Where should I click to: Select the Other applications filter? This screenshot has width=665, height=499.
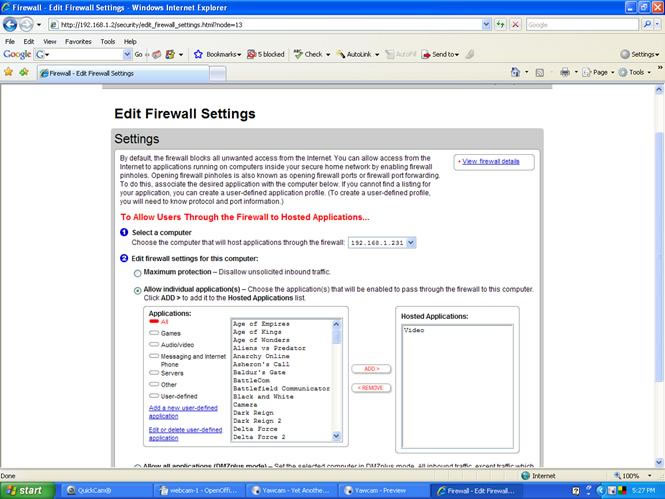coord(154,384)
